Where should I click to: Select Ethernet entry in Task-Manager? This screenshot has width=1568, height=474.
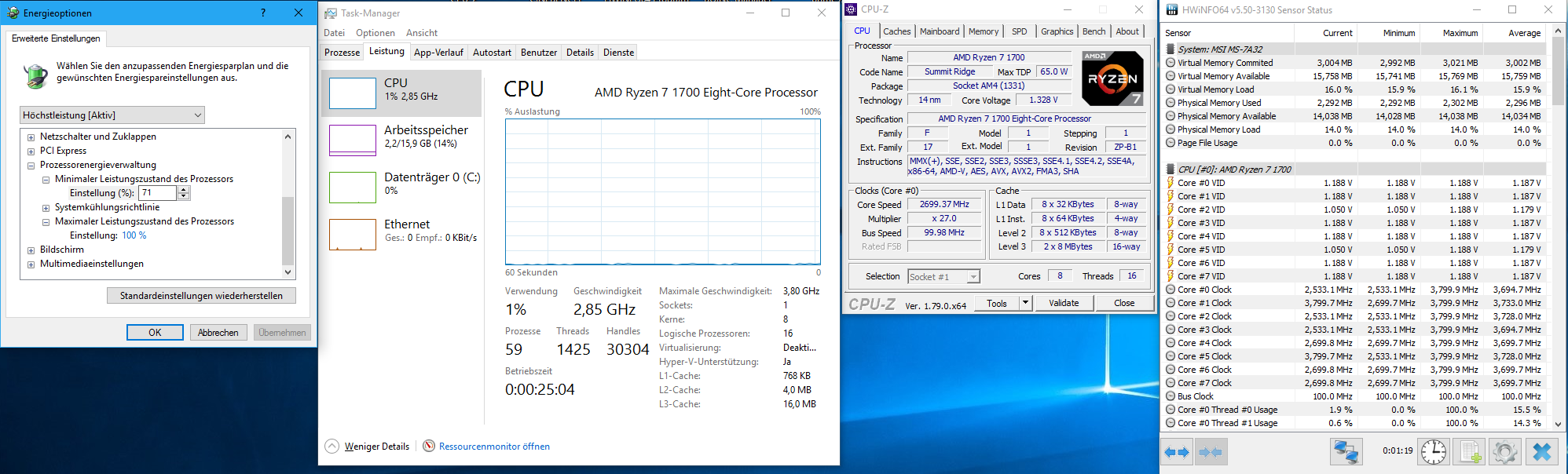[x=401, y=234]
